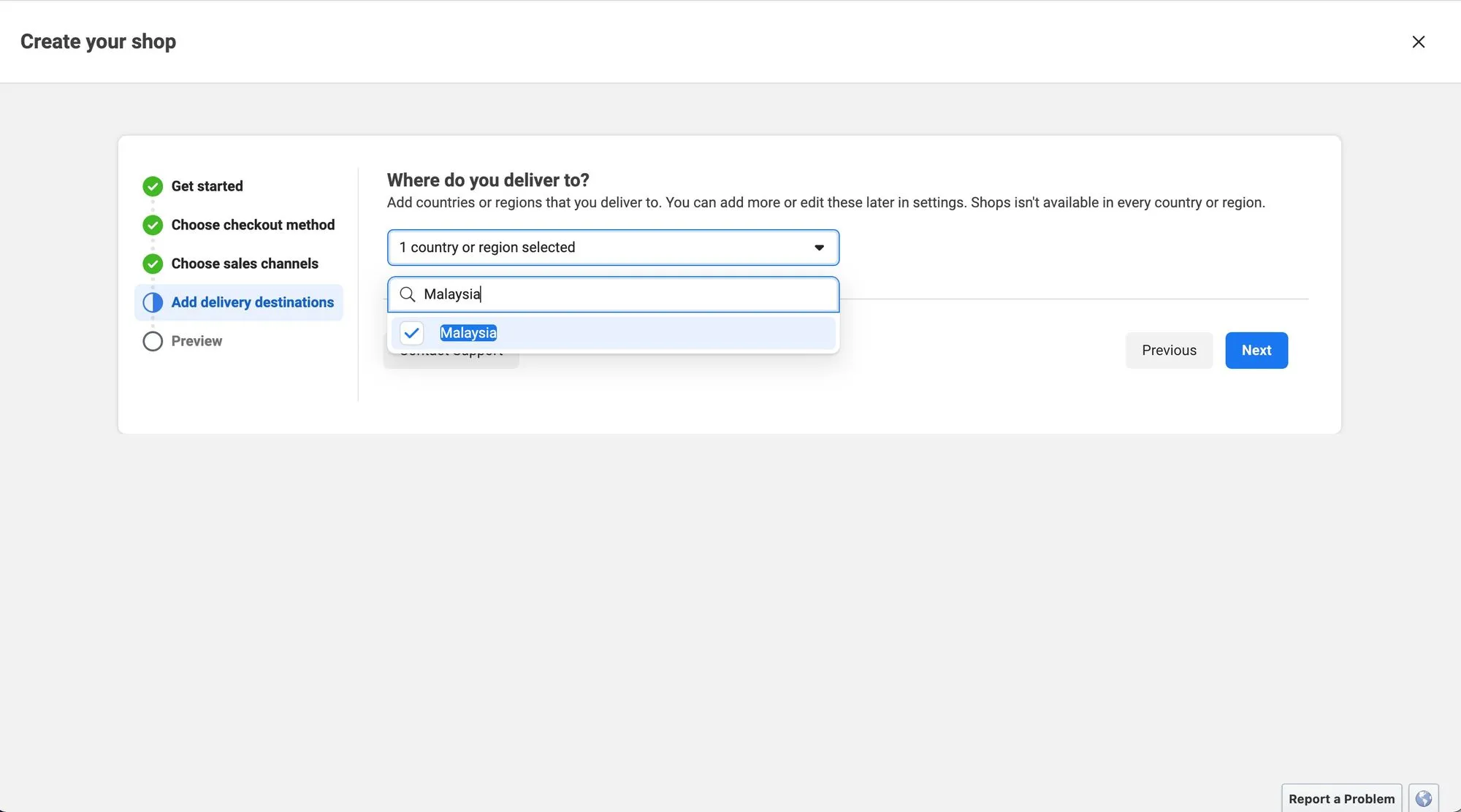Click the dropdown caret arrow
The width and height of the screenshot is (1461, 812).
(x=819, y=248)
